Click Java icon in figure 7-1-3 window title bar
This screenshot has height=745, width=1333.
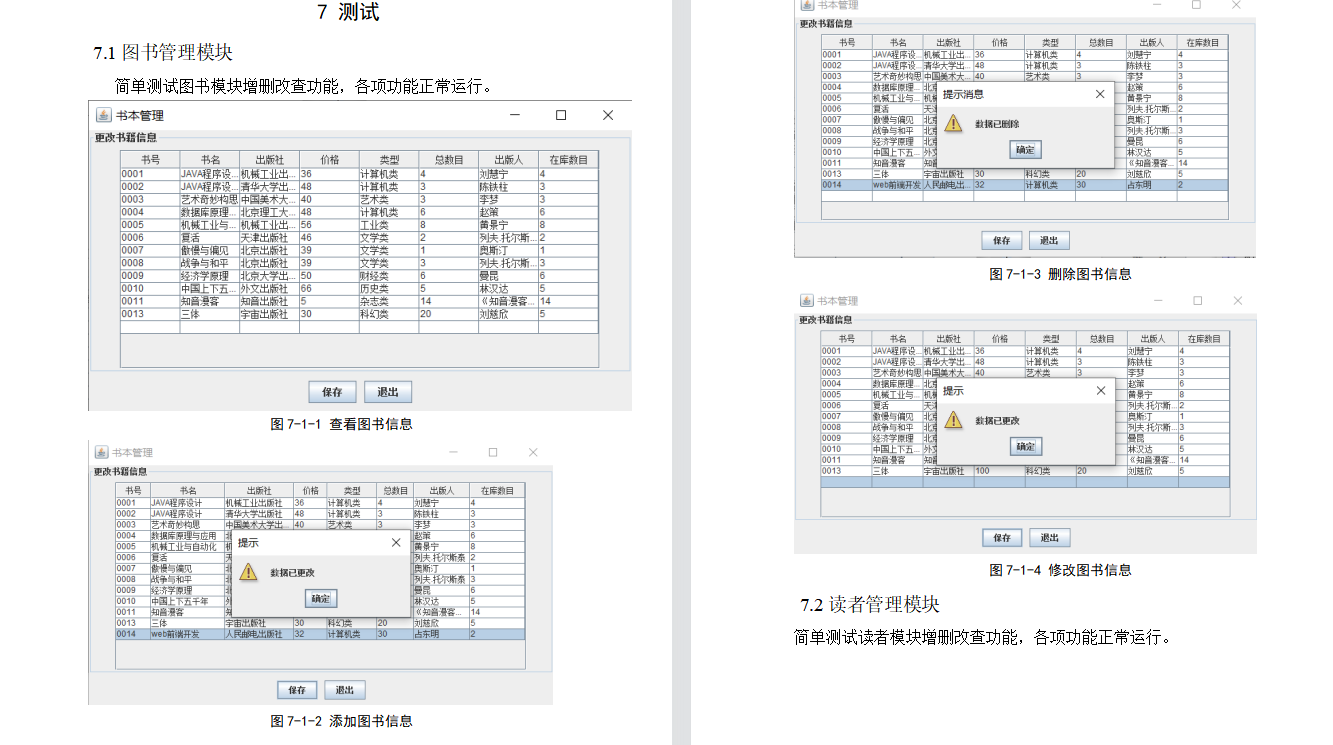click(x=806, y=5)
